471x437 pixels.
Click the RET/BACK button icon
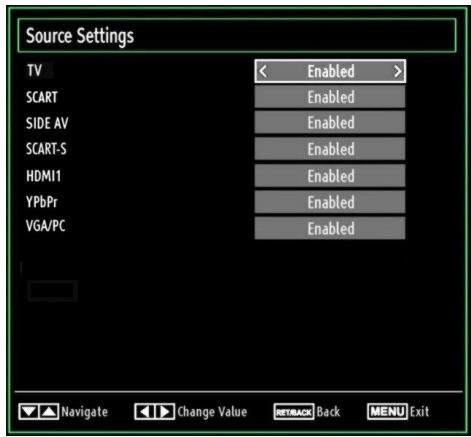(294, 412)
